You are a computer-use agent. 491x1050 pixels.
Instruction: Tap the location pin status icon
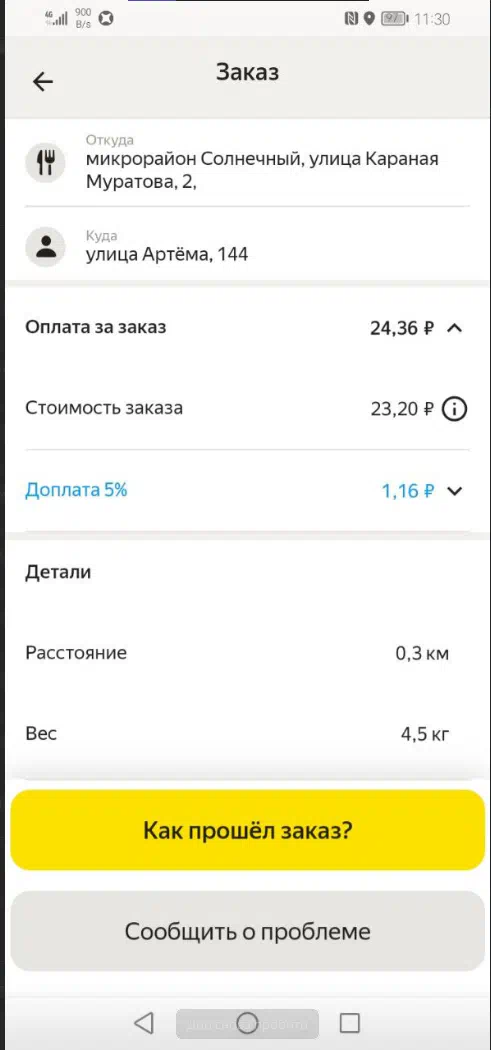(368, 19)
